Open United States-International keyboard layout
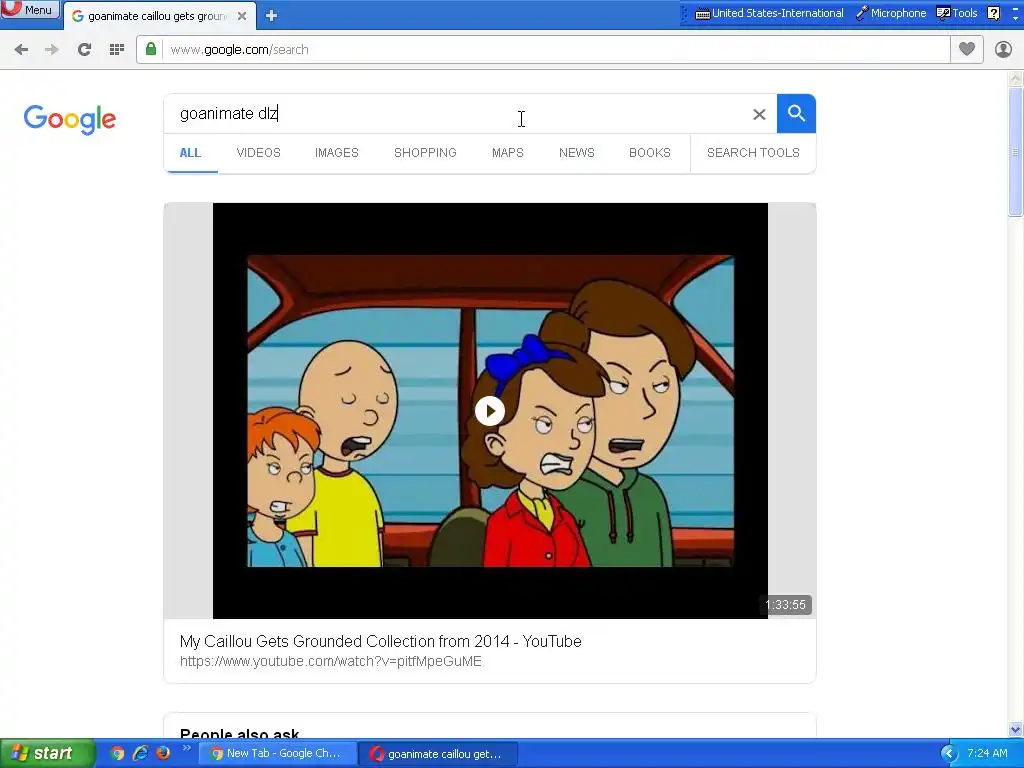The width and height of the screenshot is (1024, 768). pos(769,13)
